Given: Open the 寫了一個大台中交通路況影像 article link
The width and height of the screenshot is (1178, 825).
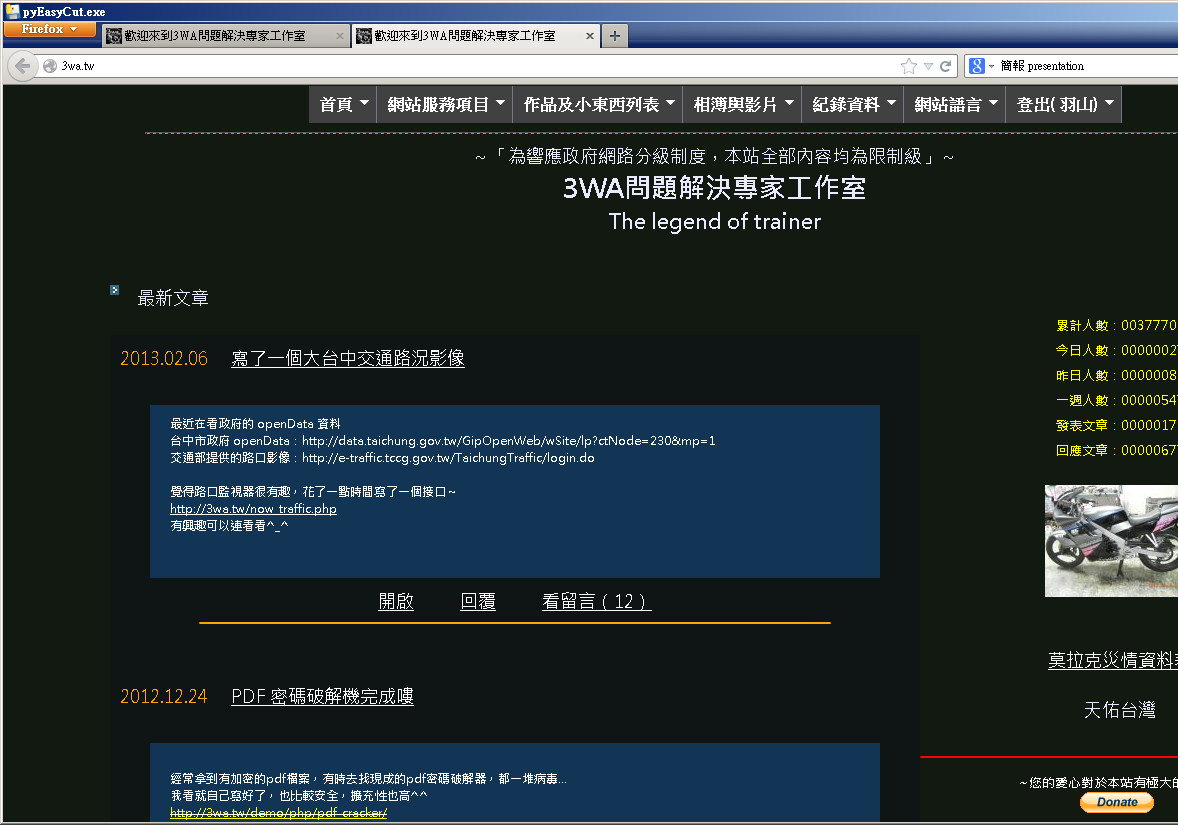Looking at the screenshot, I should click(x=347, y=358).
